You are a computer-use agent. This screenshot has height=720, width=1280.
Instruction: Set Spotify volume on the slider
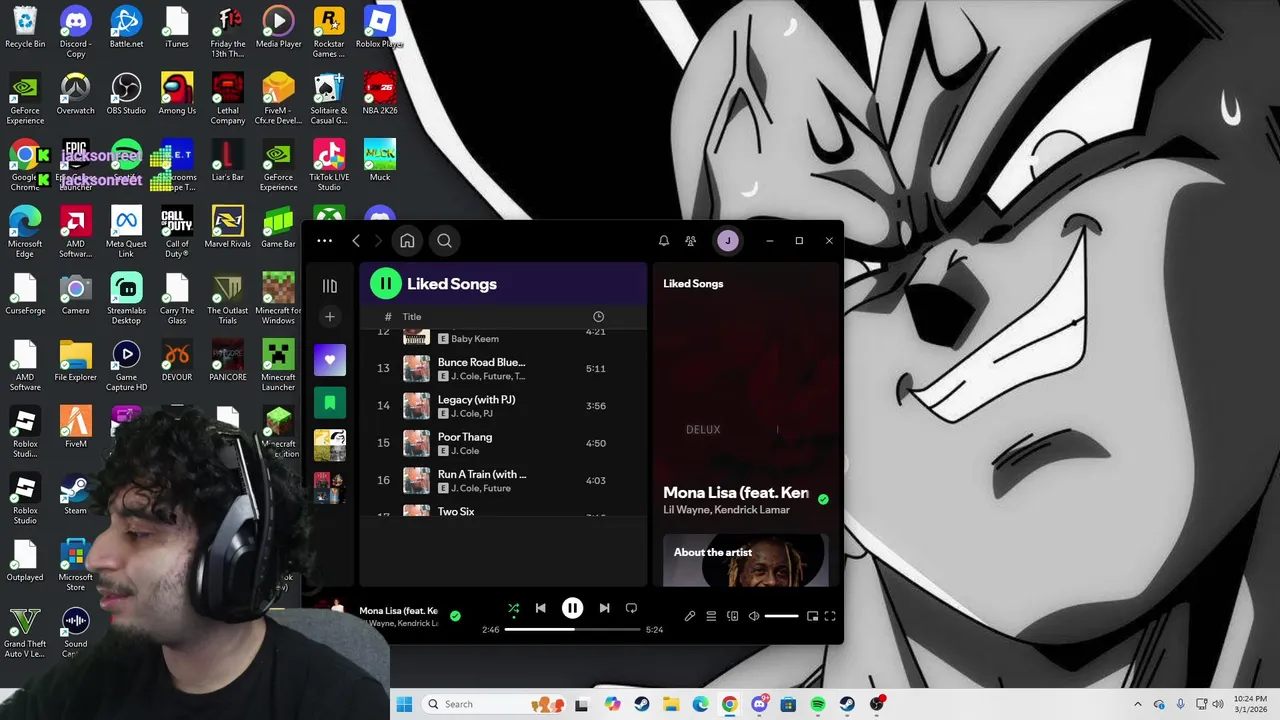[x=781, y=616]
